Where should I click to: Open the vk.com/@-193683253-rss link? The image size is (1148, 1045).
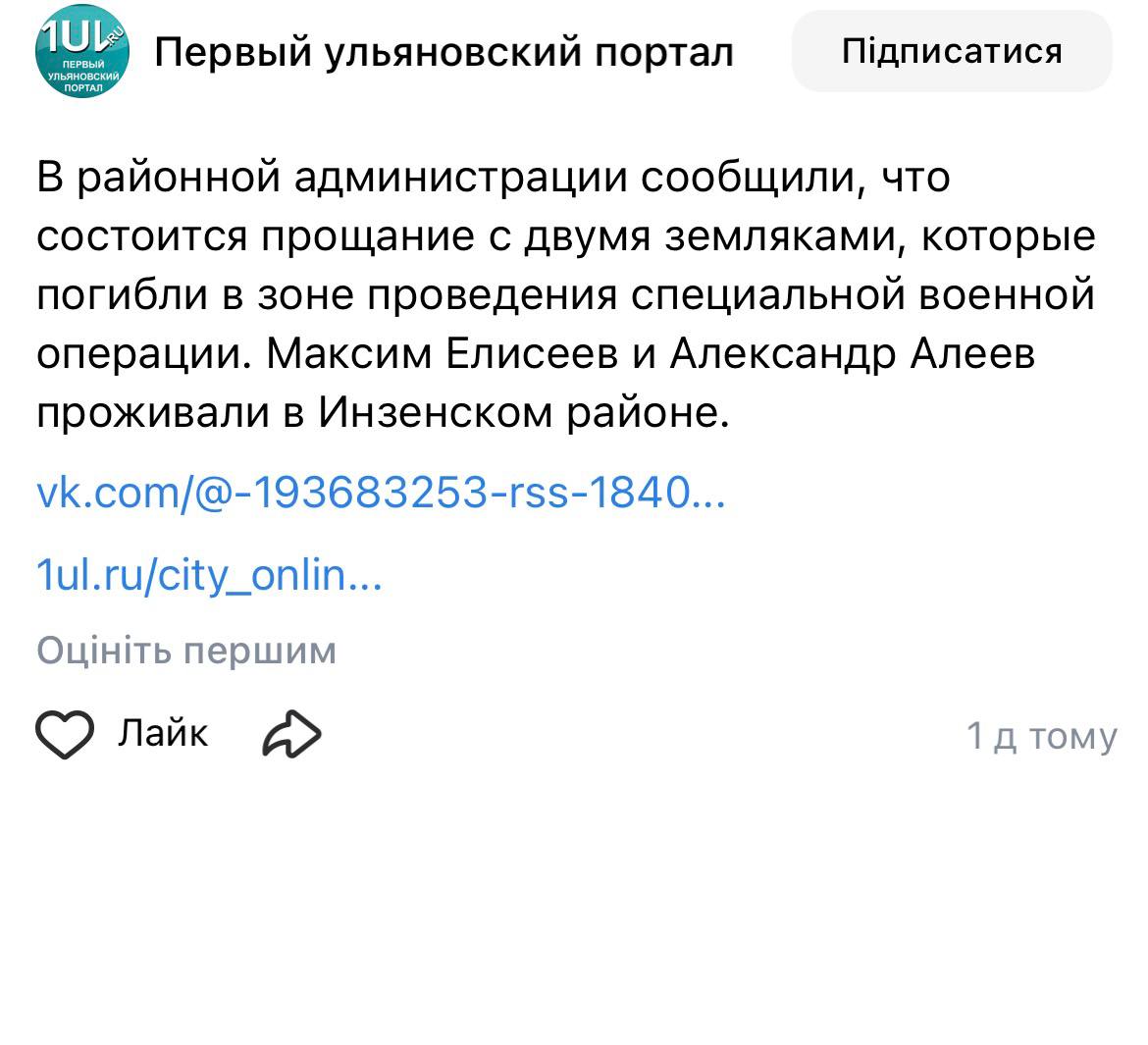(381, 492)
